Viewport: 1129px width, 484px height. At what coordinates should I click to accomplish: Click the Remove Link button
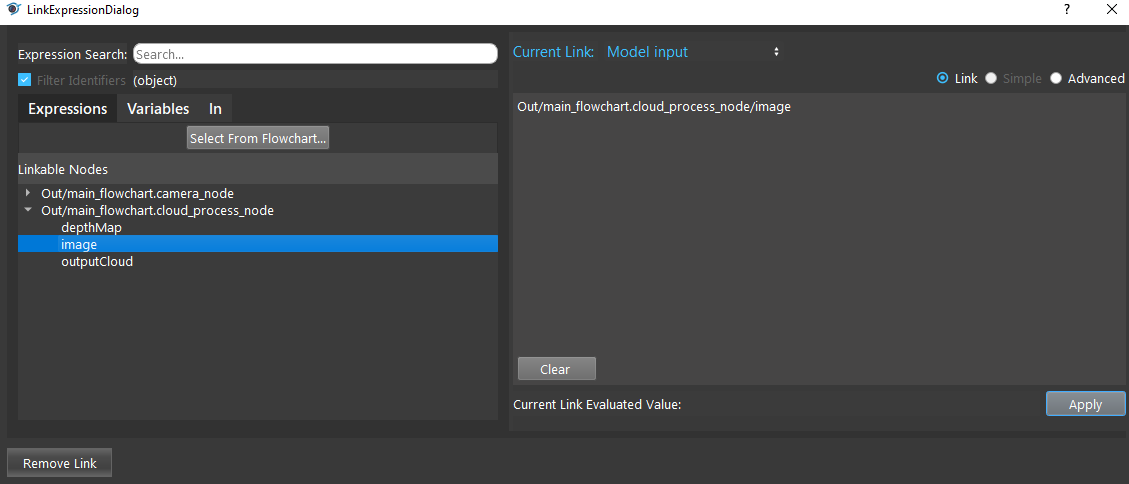click(x=59, y=463)
